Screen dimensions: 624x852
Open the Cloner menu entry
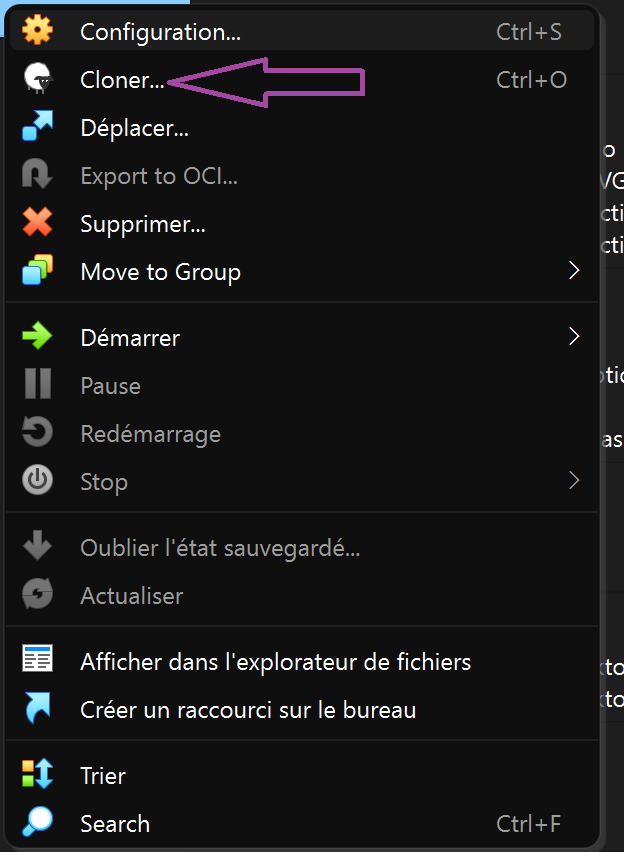pos(120,79)
